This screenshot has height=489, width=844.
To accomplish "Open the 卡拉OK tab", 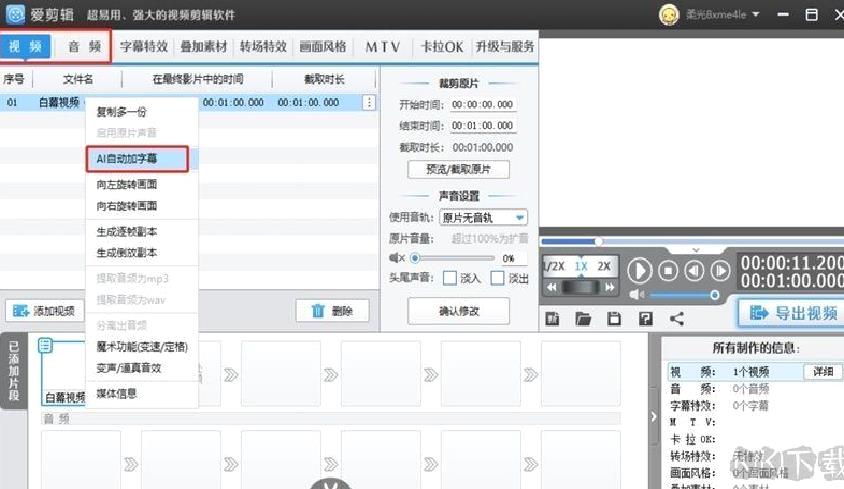I will (x=441, y=47).
